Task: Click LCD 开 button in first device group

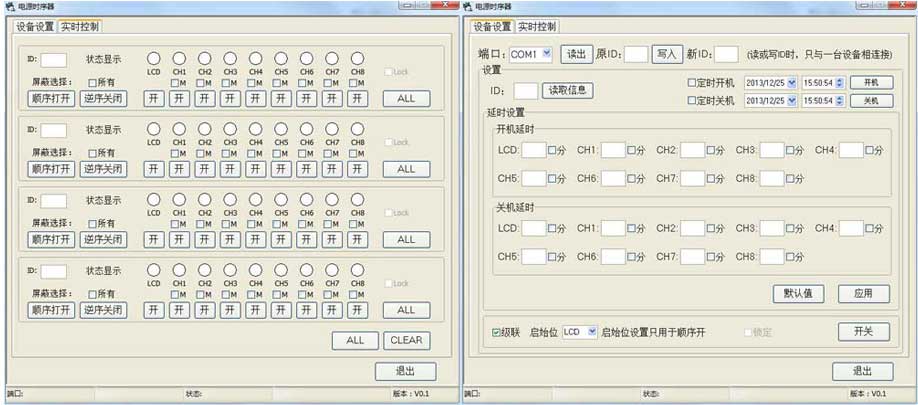Action: tap(154, 99)
